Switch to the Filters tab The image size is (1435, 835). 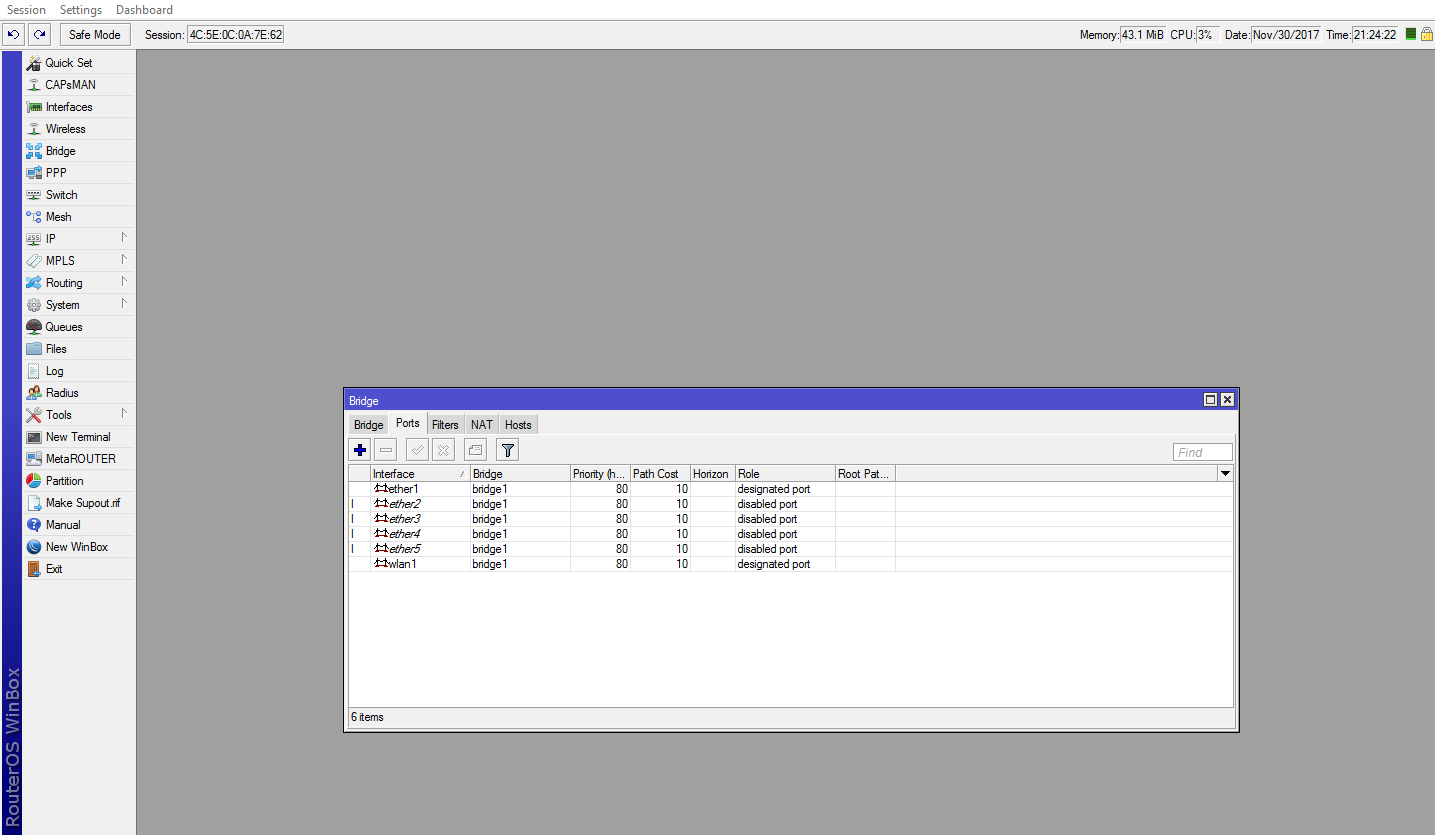(445, 425)
